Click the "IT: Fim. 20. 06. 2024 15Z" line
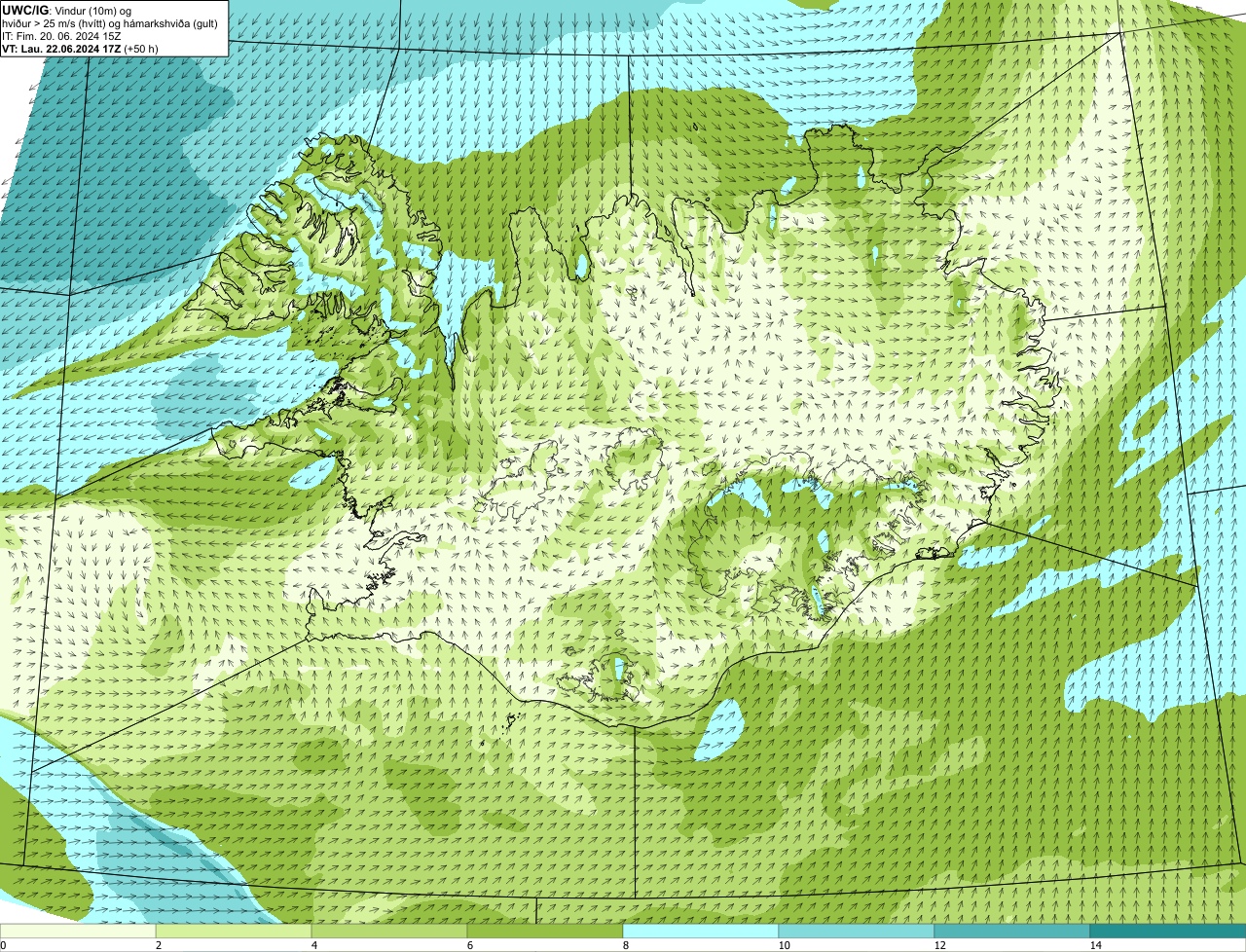1246x952 pixels. pos(61,35)
